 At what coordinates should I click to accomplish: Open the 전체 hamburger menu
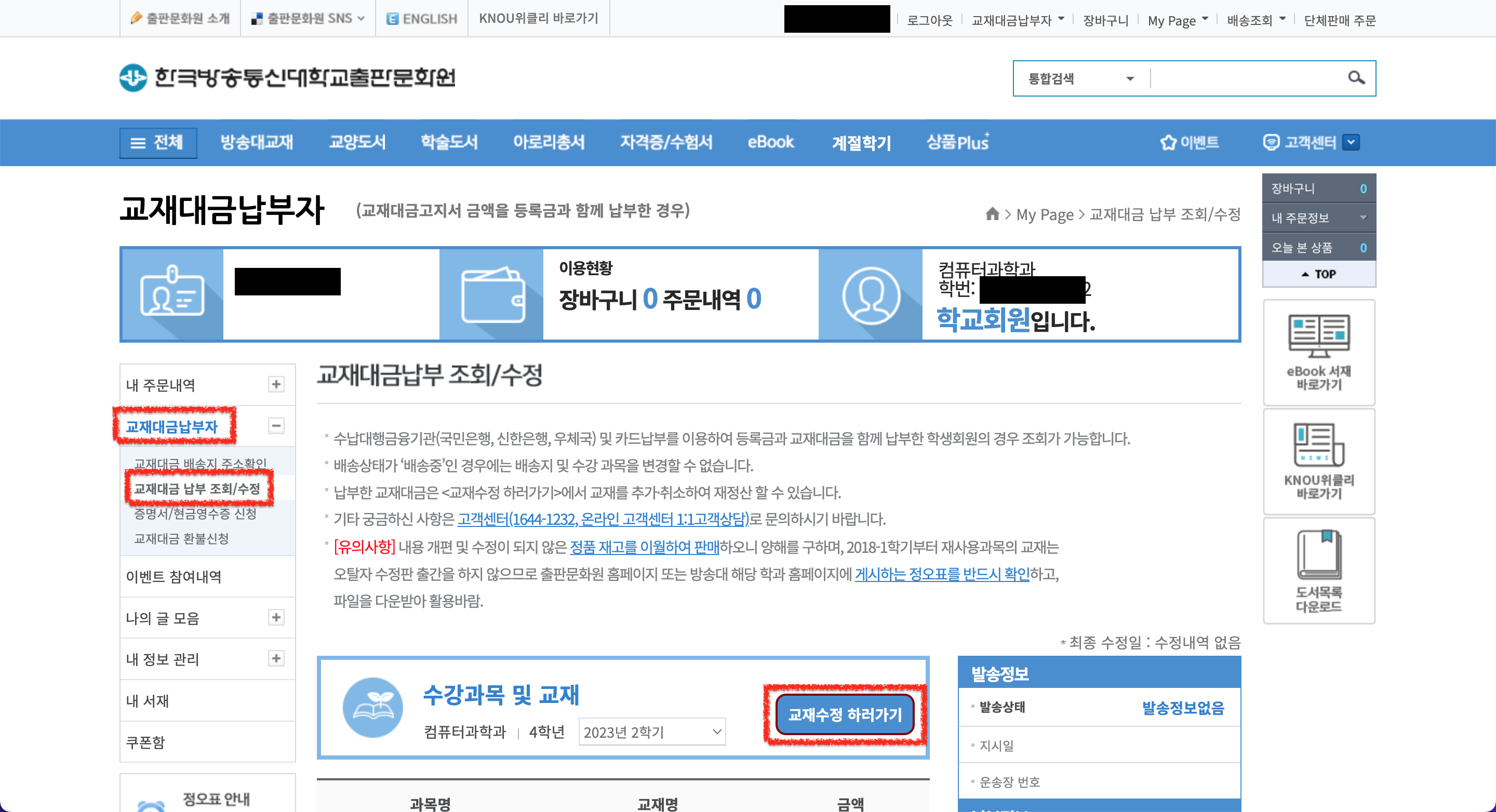click(158, 143)
